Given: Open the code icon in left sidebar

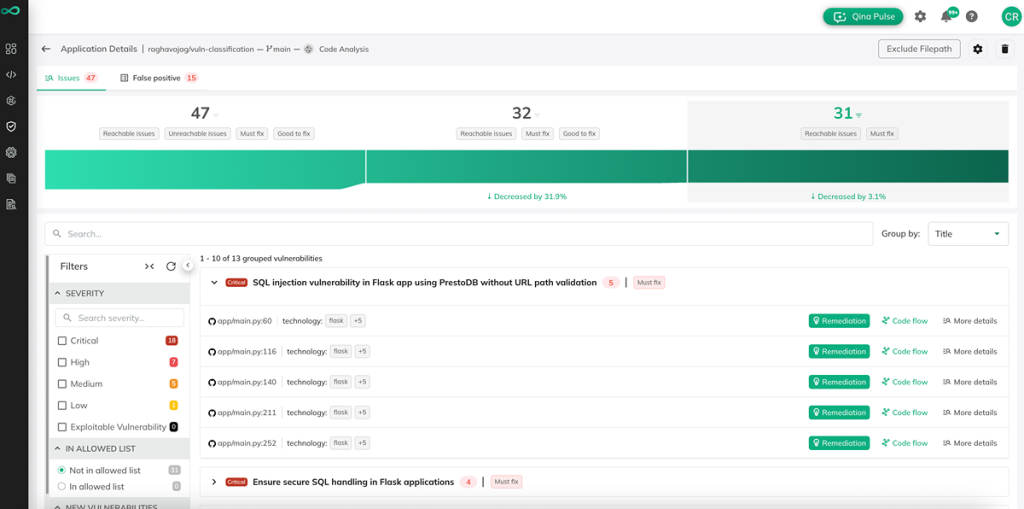Looking at the screenshot, I should (x=11, y=75).
